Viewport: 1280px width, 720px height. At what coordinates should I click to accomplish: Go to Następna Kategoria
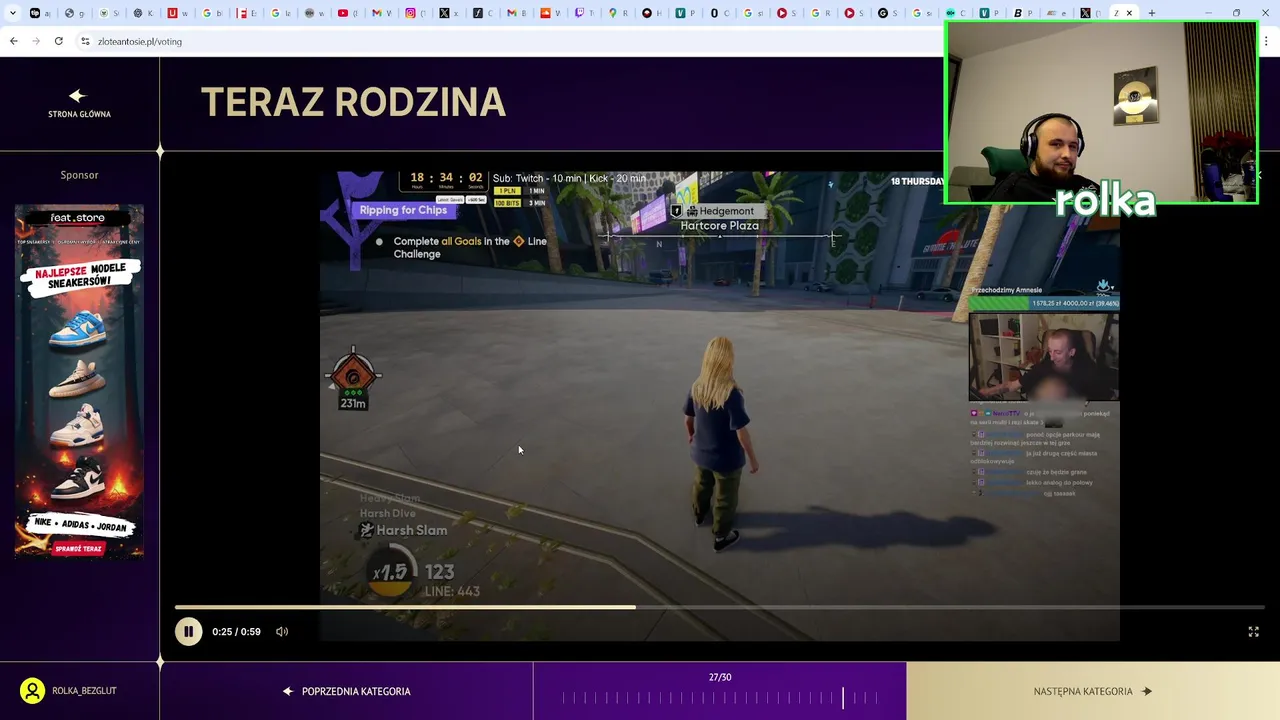click(1093, 691)
